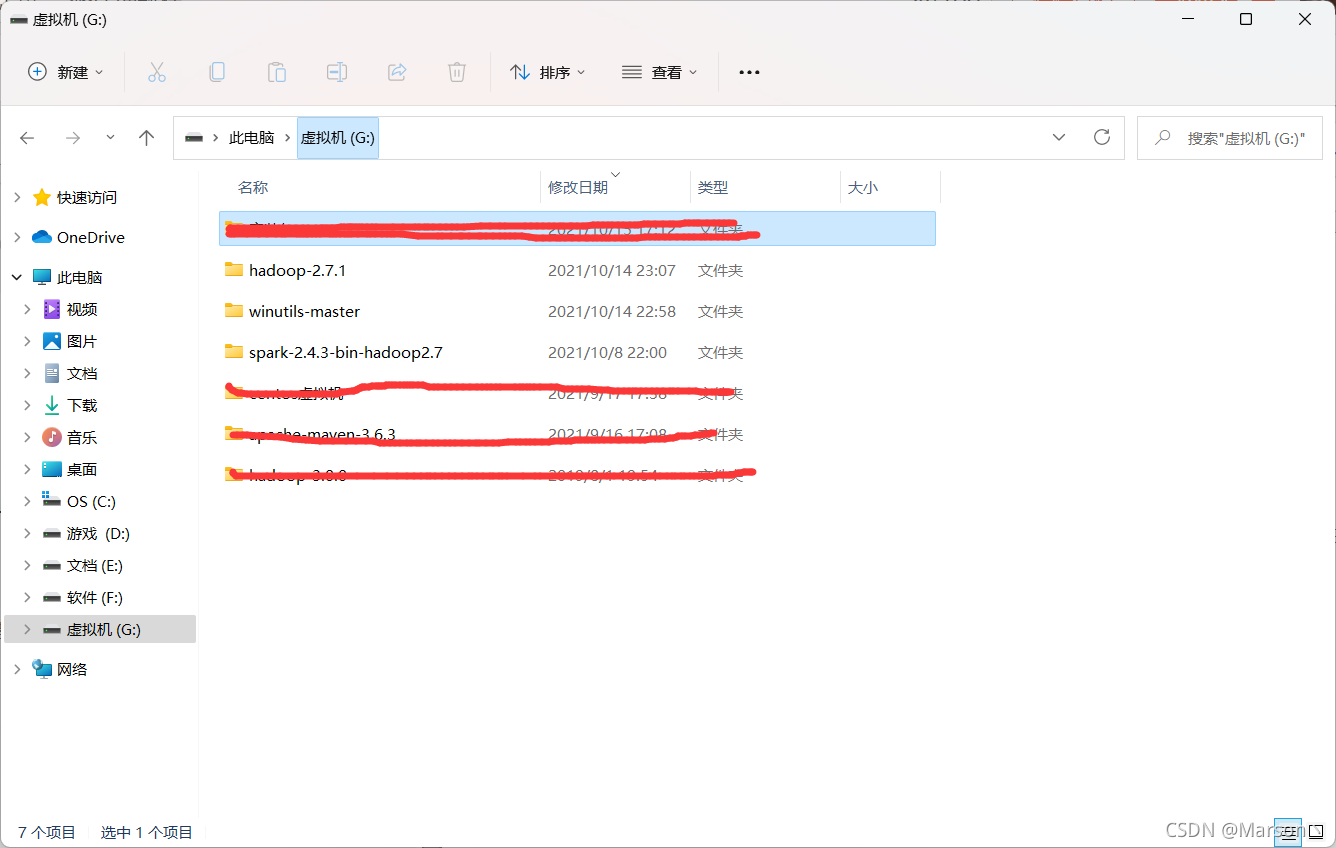1336x848 pixels.
Task: Select 下载 in the navigation pane
Action: coord(82,405)
